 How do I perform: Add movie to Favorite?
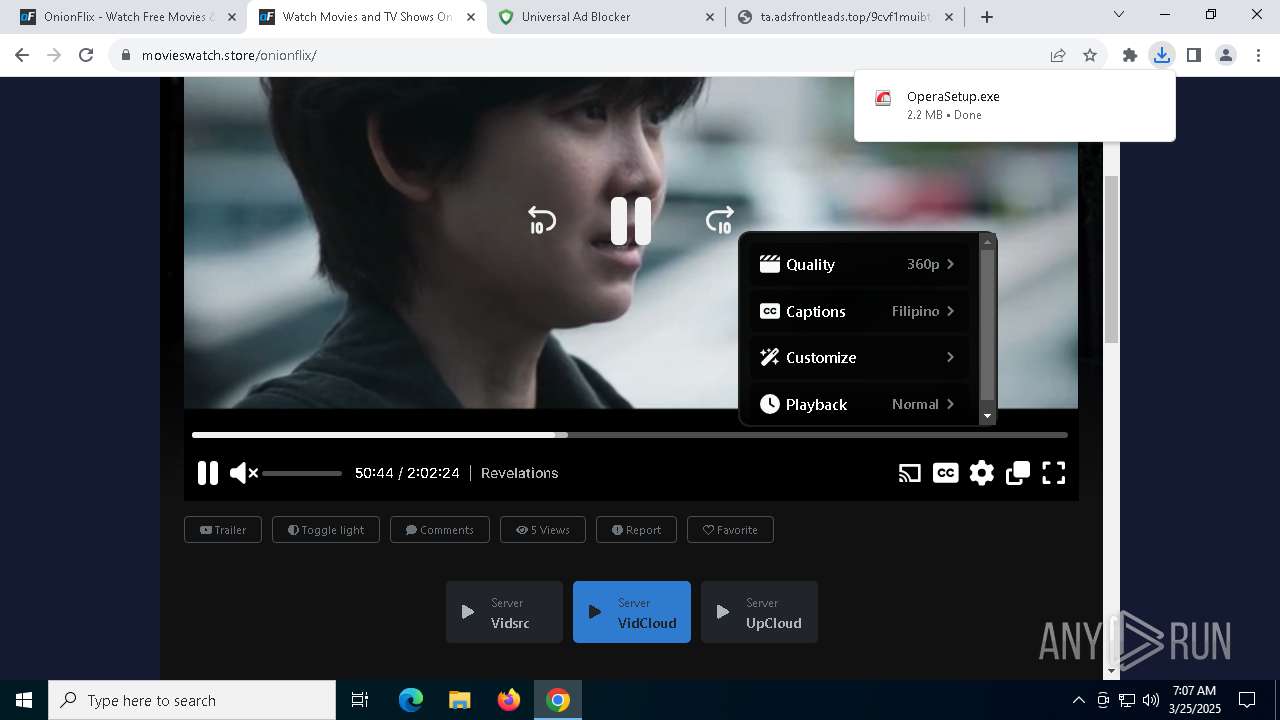[x=730, y=530]
